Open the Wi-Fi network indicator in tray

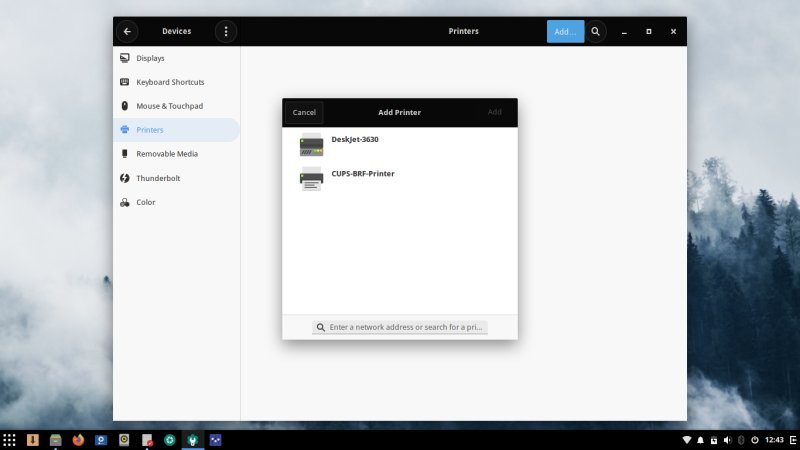tap(686, 440)
